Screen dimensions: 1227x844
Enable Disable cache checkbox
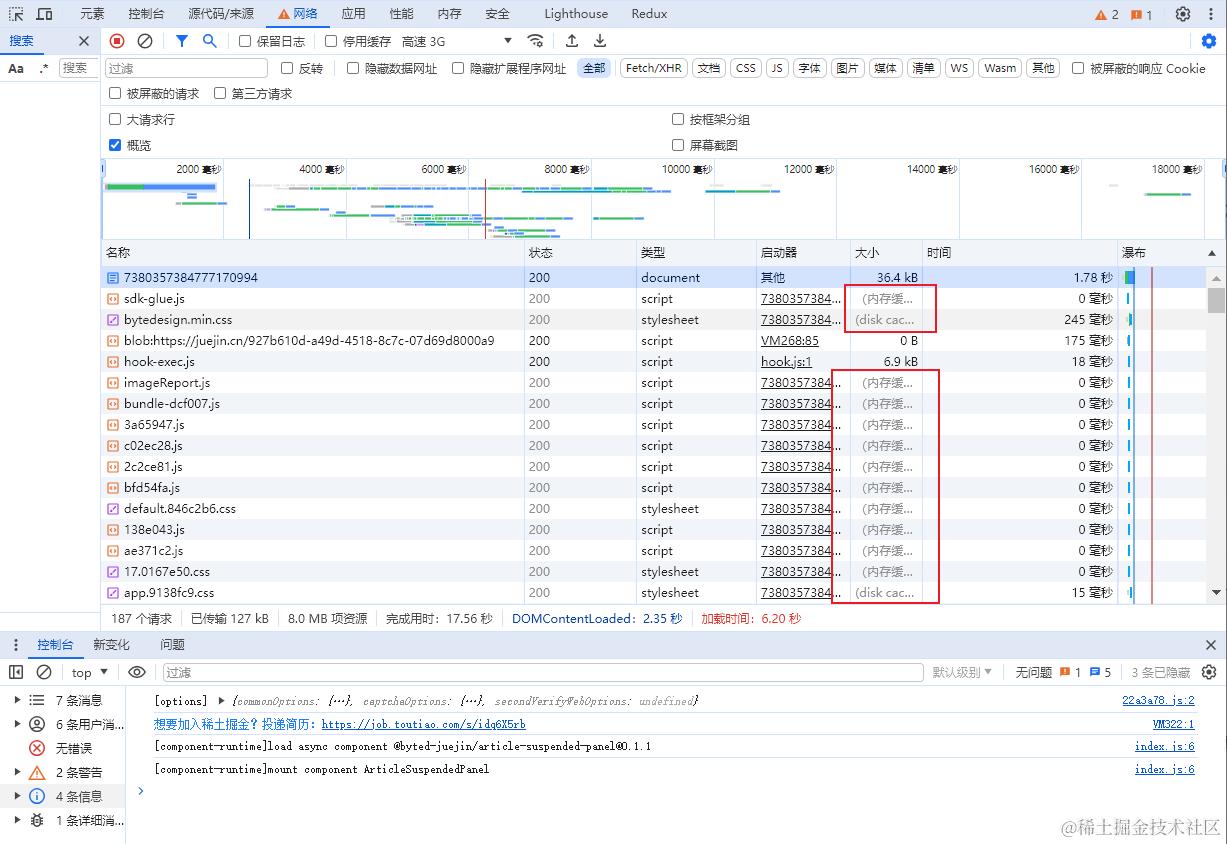point(331,41)
